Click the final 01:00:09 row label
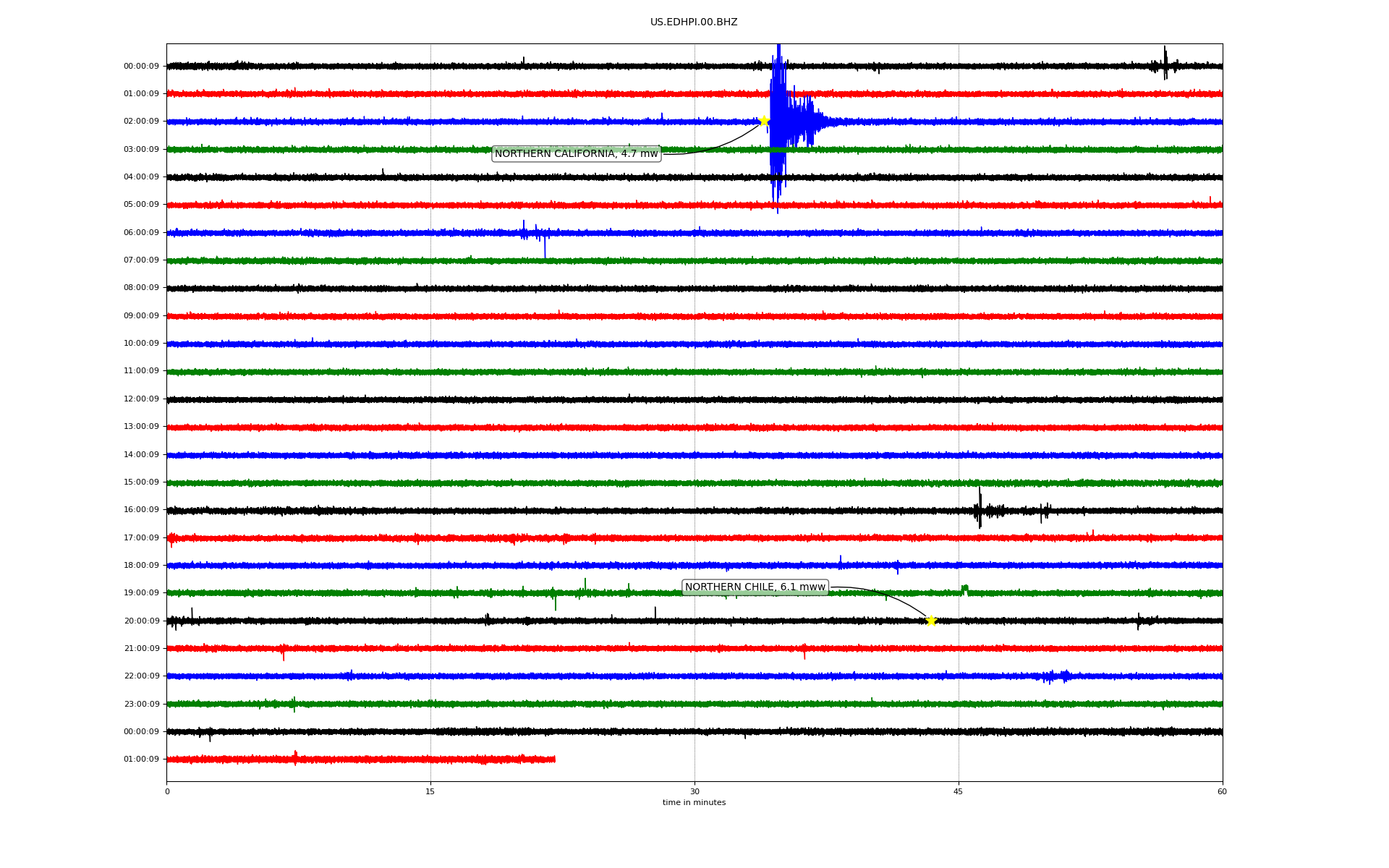Screen dimensions: 1389x868 coord(141,759)
